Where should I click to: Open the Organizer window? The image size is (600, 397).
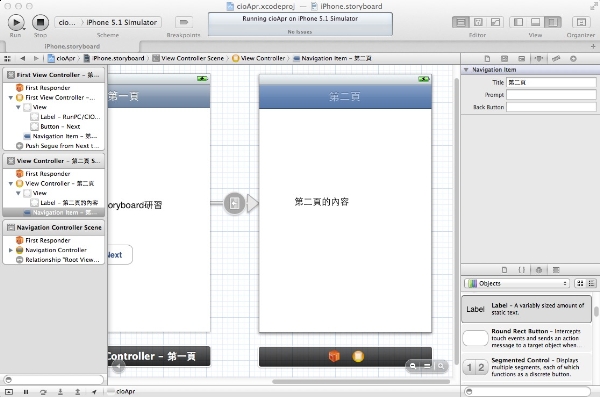581,22
